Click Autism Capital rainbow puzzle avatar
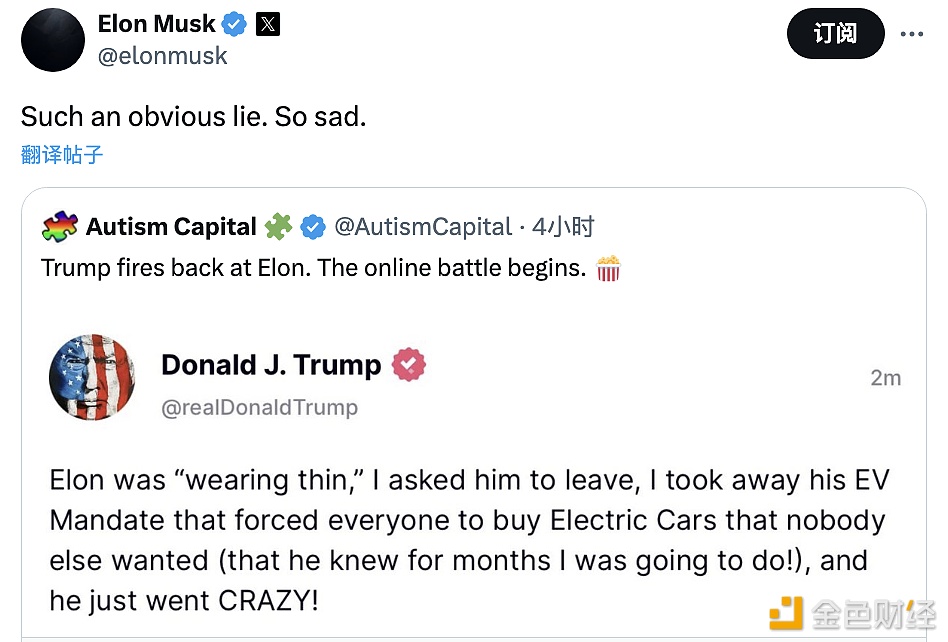This screenshot has width=948, height=642. tap(60, 227)
